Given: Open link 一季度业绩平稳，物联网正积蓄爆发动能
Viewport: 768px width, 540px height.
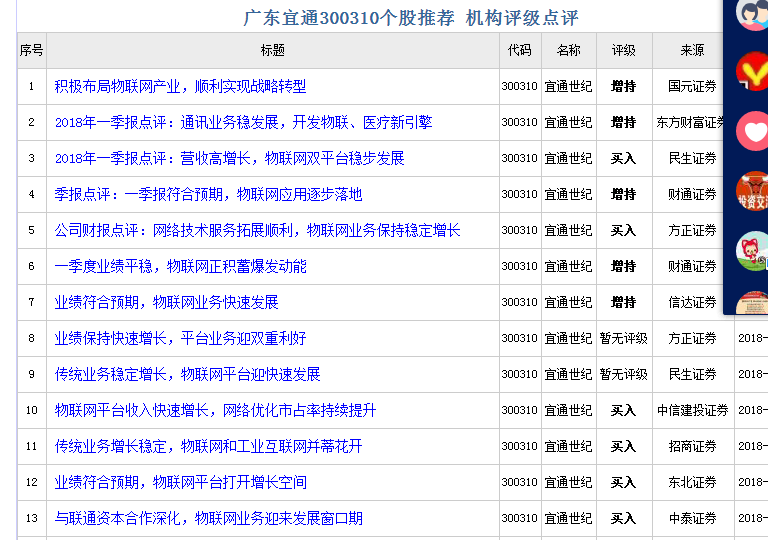Looking at the screenshot, I should pos(180,267).
